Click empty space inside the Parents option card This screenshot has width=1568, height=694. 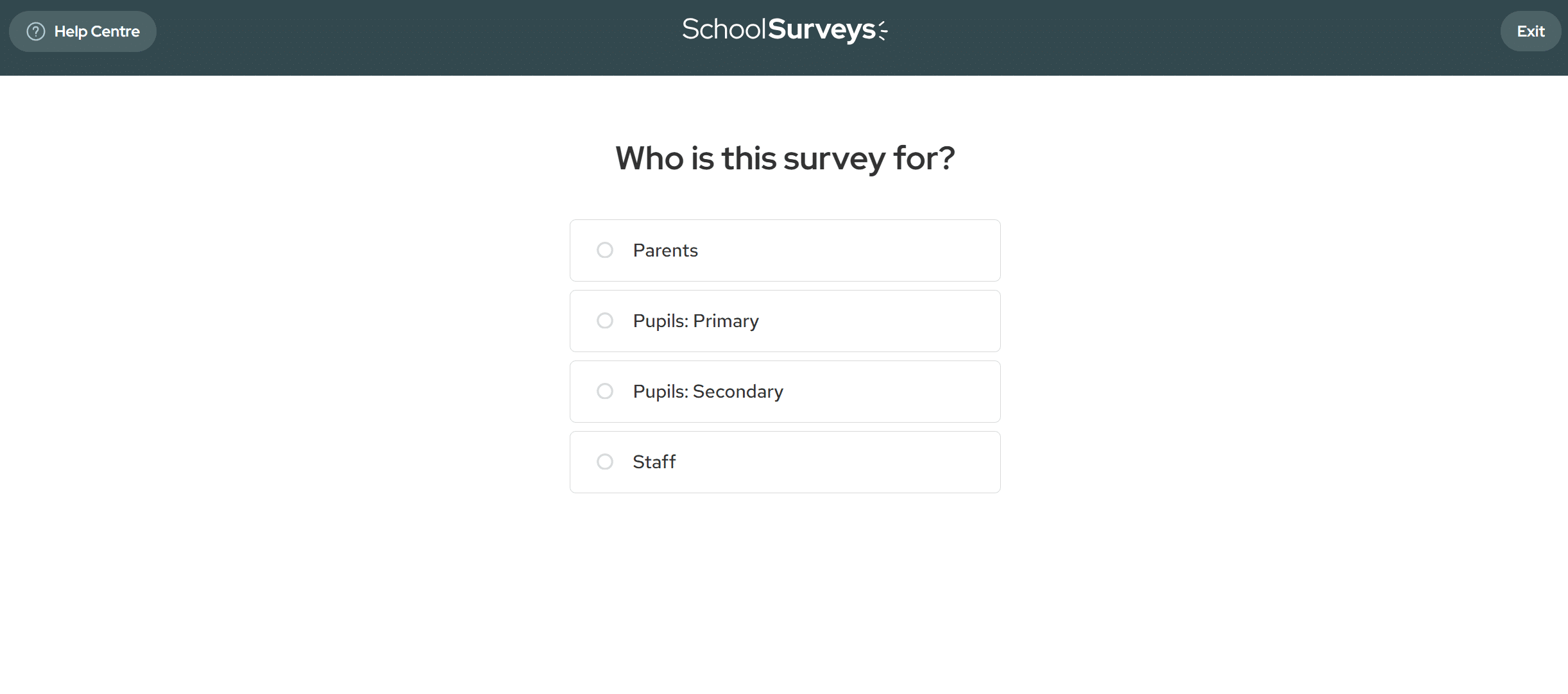[x=866, y=250]
